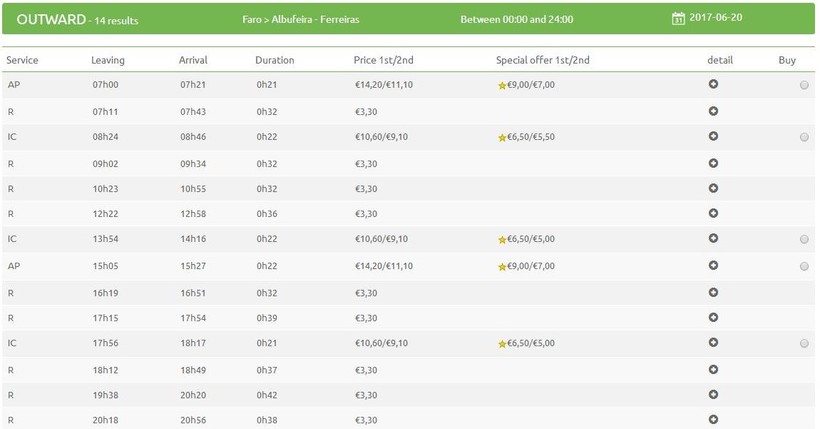Select the buy radio for the 17h56 IC train

pos(804,344)
